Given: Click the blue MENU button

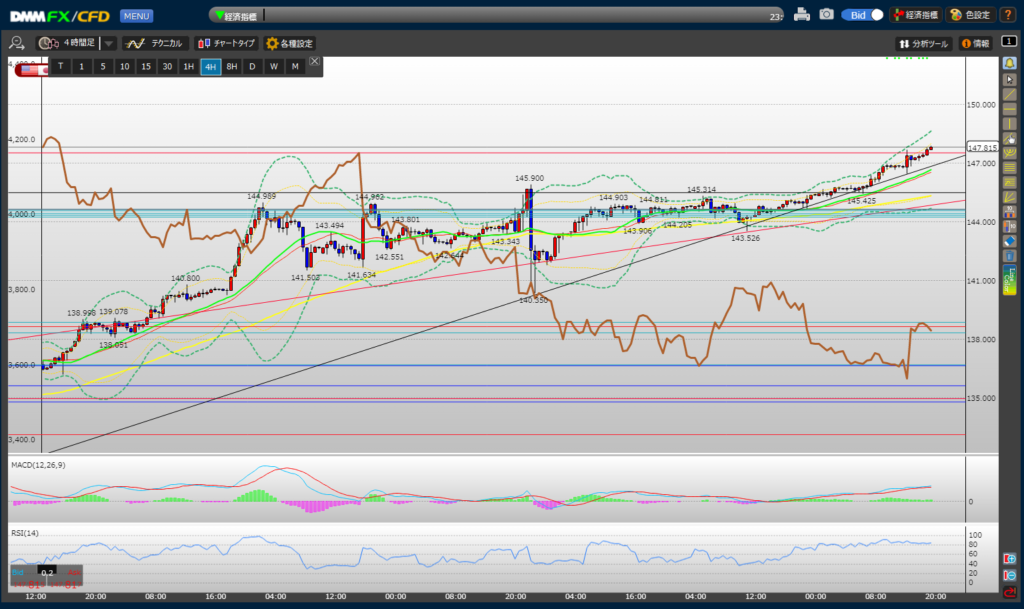Looking at the screenshot, I should click(136, 16).
